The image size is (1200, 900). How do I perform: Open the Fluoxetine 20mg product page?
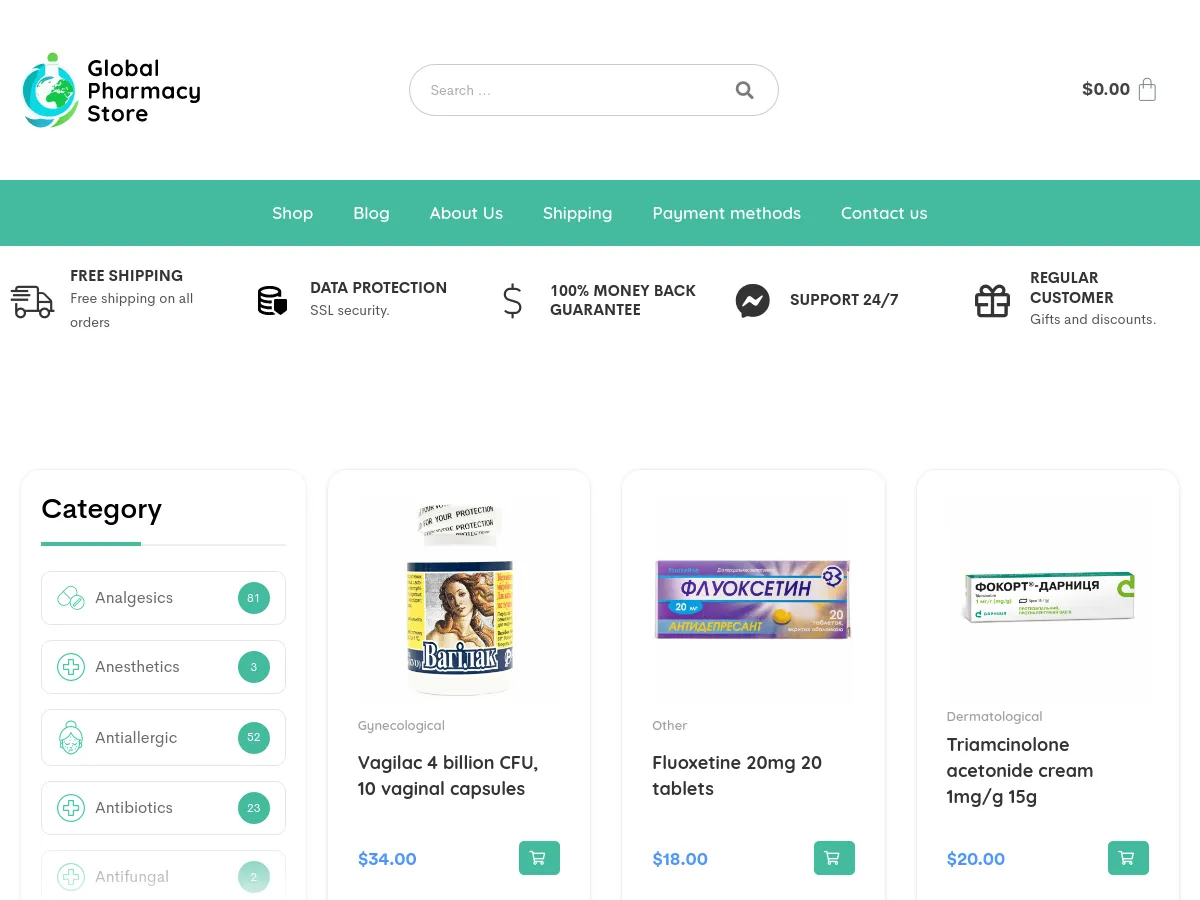click(737, 775)
